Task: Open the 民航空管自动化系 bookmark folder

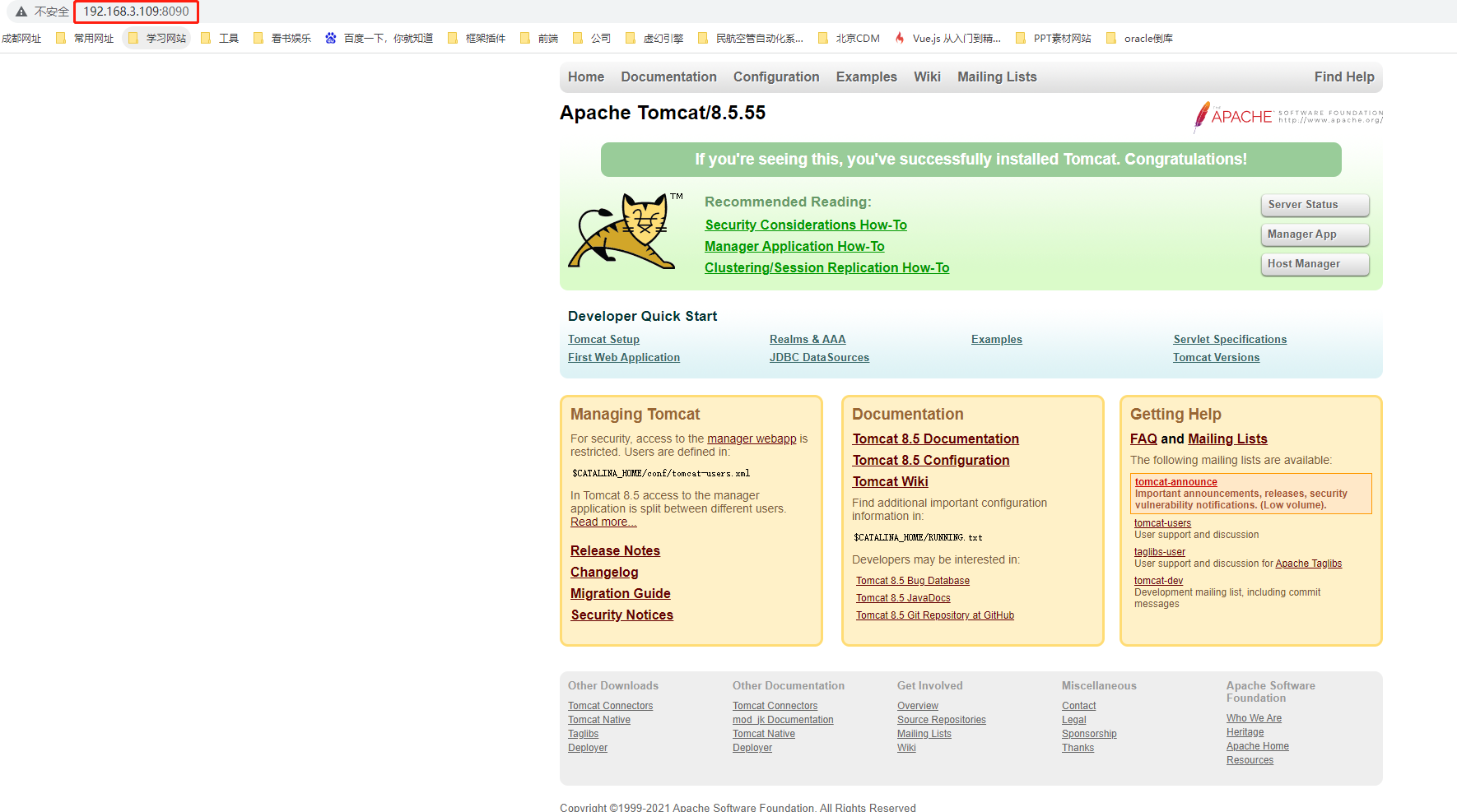Action: 750,38
